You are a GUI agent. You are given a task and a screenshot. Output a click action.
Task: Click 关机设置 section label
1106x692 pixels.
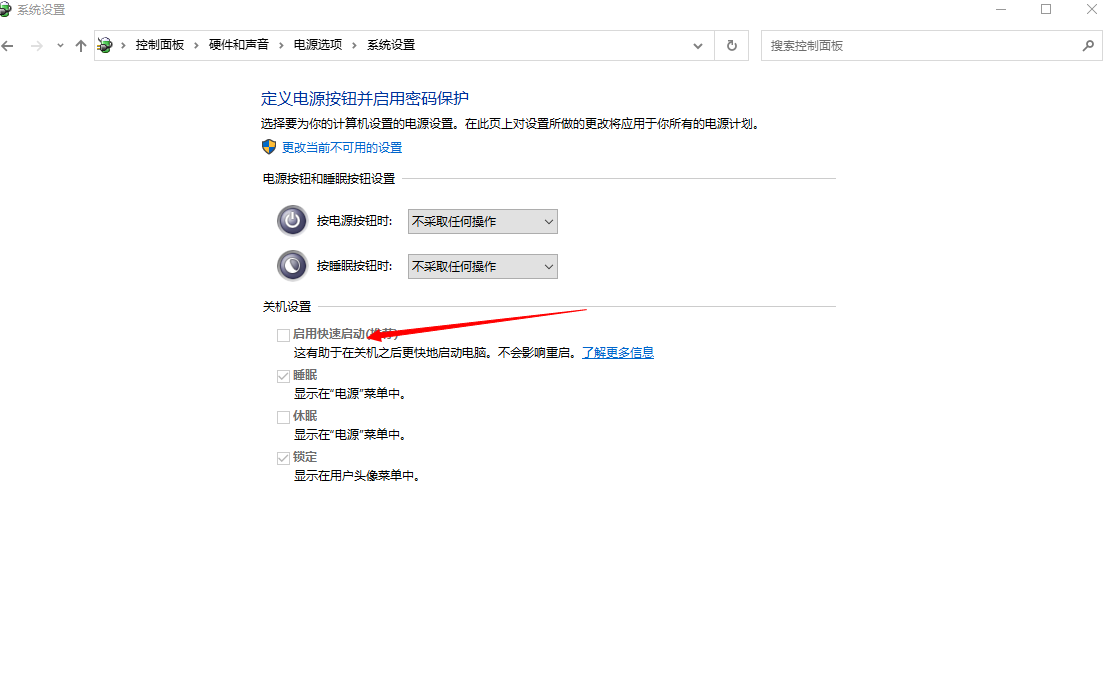click(287, 307)
